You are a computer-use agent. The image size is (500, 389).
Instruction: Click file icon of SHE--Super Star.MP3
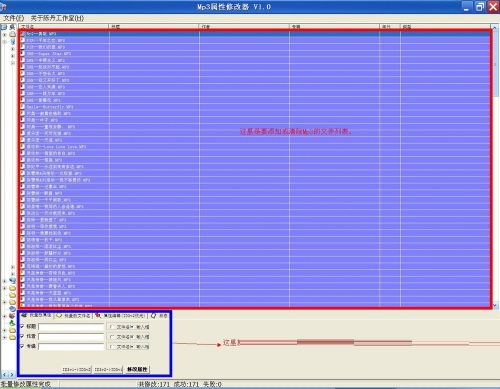coord(23,53)
